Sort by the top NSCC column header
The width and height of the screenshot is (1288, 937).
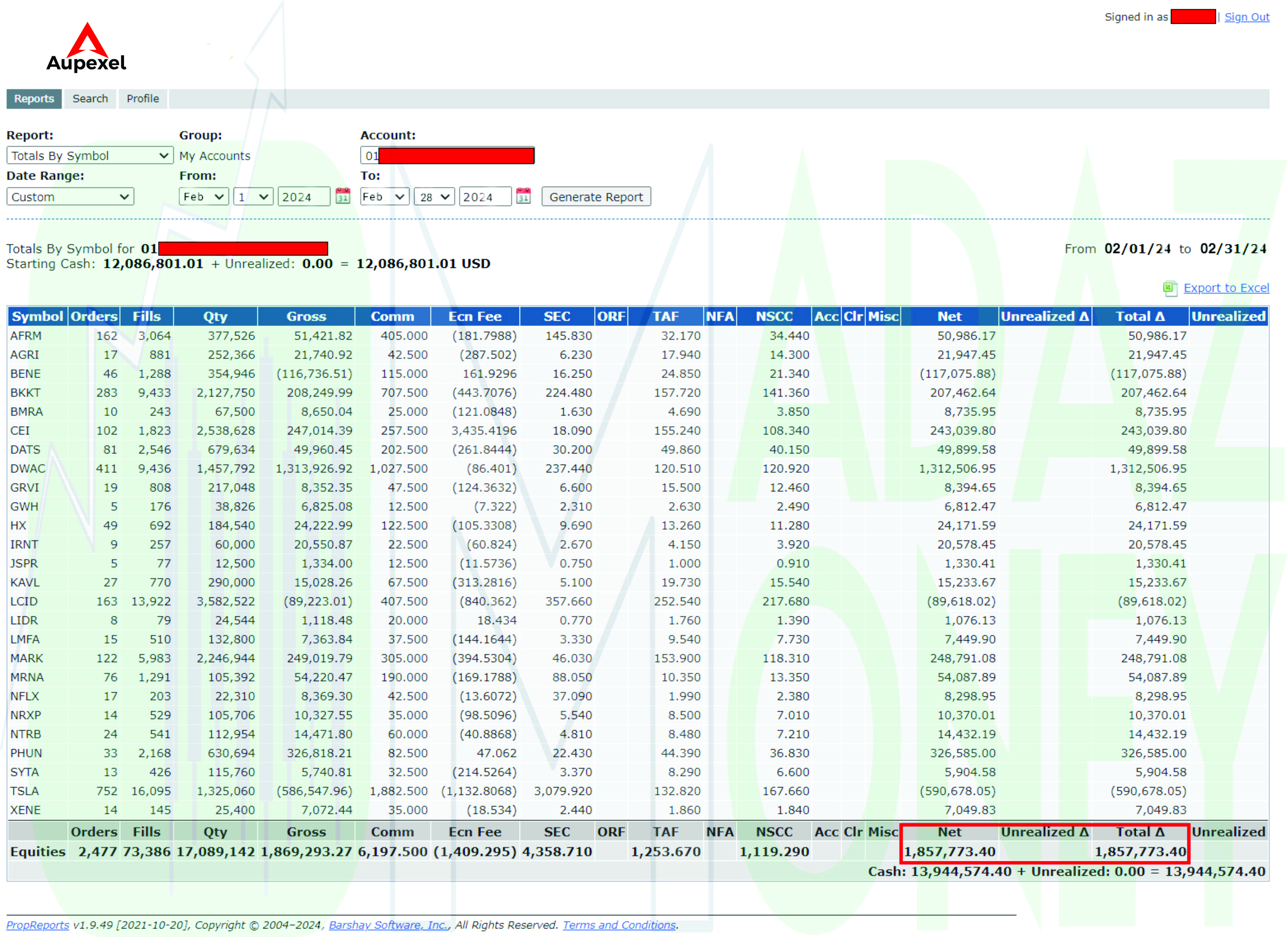point(774,317)
